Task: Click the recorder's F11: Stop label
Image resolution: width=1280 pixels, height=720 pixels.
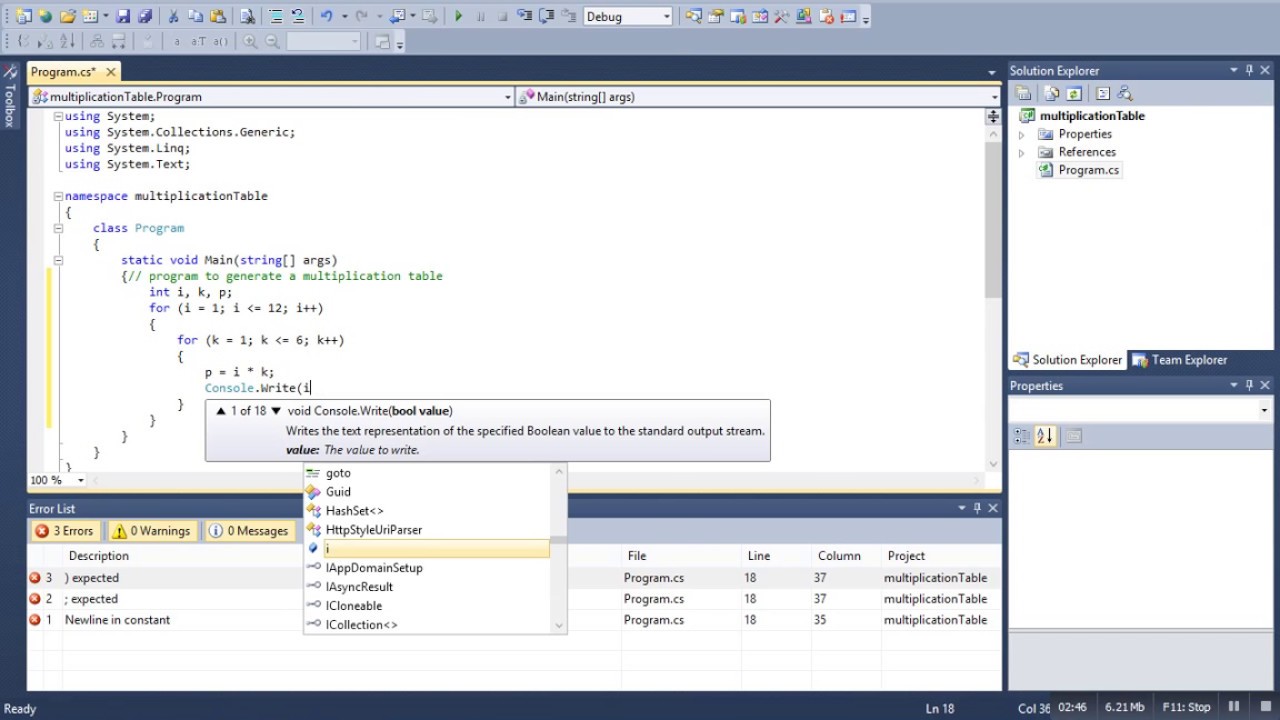Action: (x=1187, y=707)
